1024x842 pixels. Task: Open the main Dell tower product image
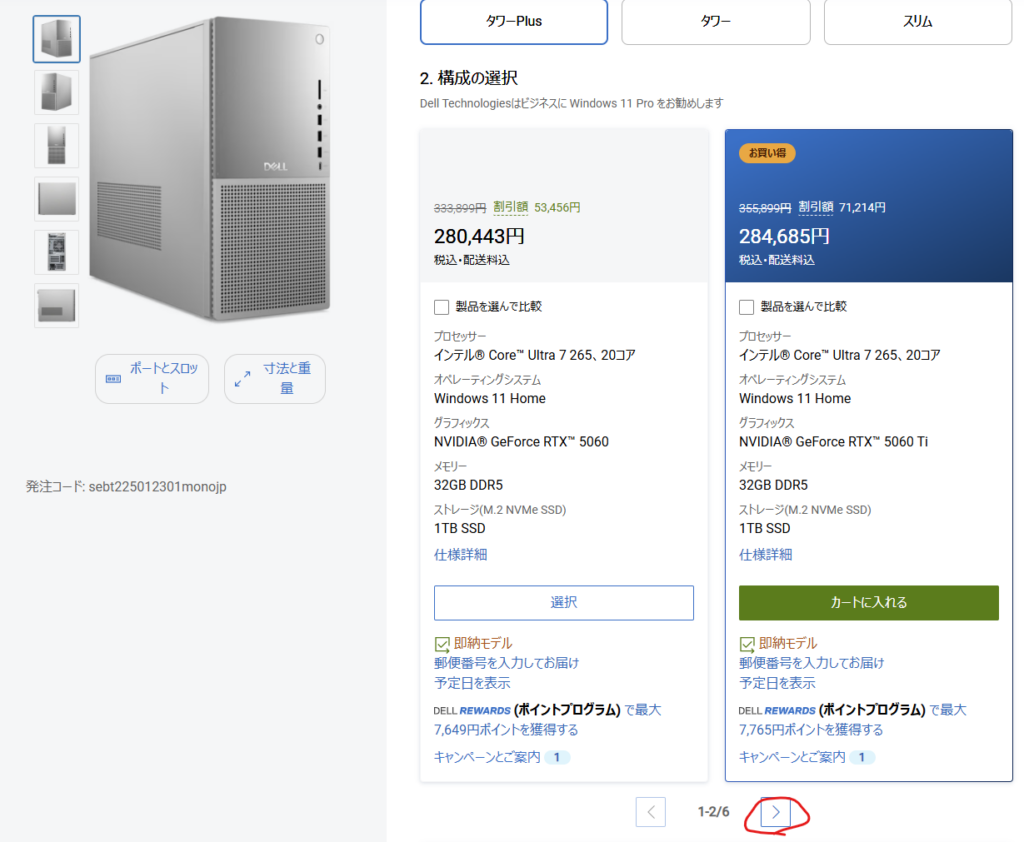pyautogui.click(x=210, y=169)
